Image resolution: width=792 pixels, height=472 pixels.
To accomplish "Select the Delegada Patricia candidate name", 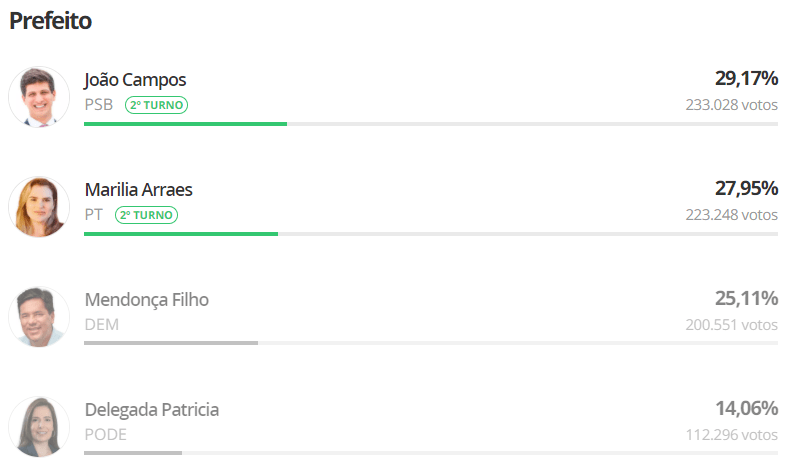I will point(152,410).
